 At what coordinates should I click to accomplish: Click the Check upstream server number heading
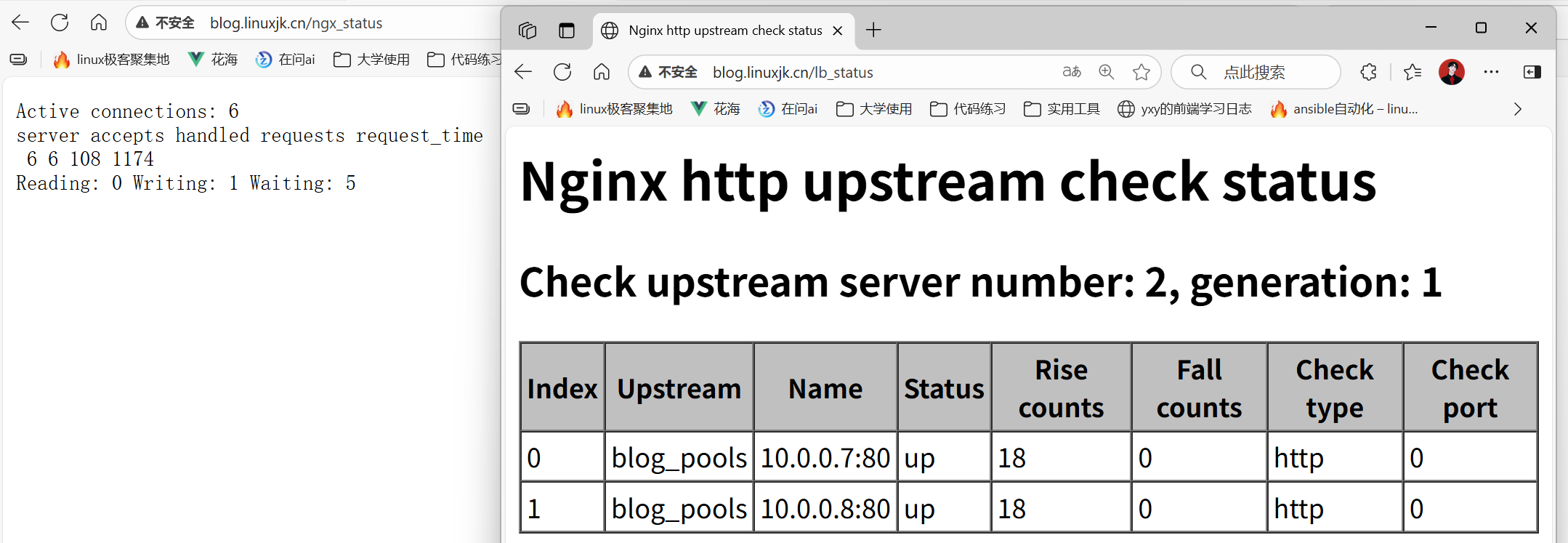coord(981,282)
